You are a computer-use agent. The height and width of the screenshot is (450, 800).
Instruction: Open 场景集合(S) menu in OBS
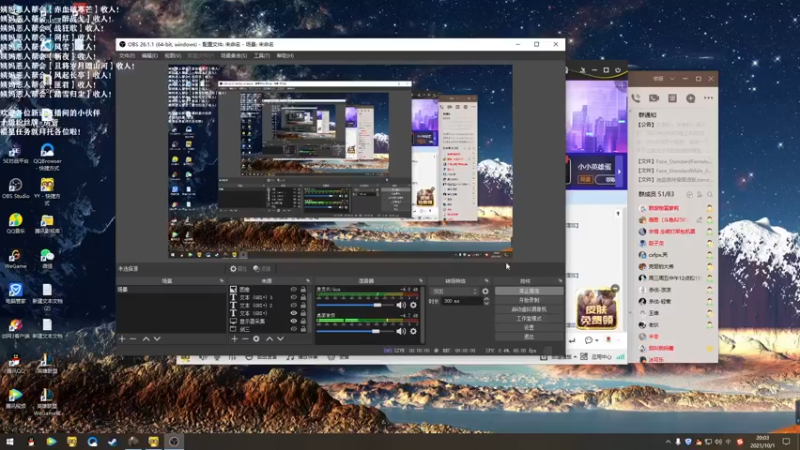234,56
